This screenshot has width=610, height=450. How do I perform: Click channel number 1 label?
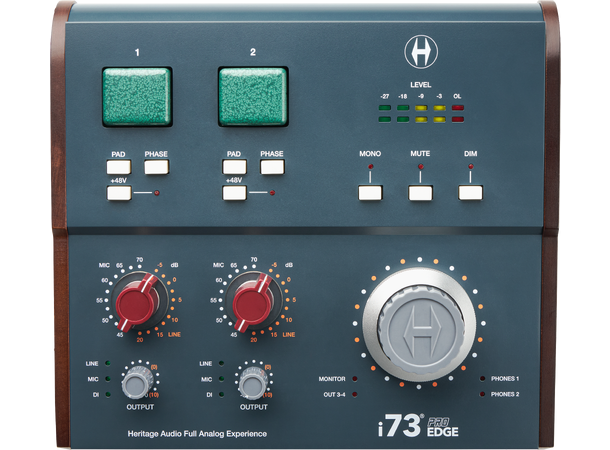(137, 52)
